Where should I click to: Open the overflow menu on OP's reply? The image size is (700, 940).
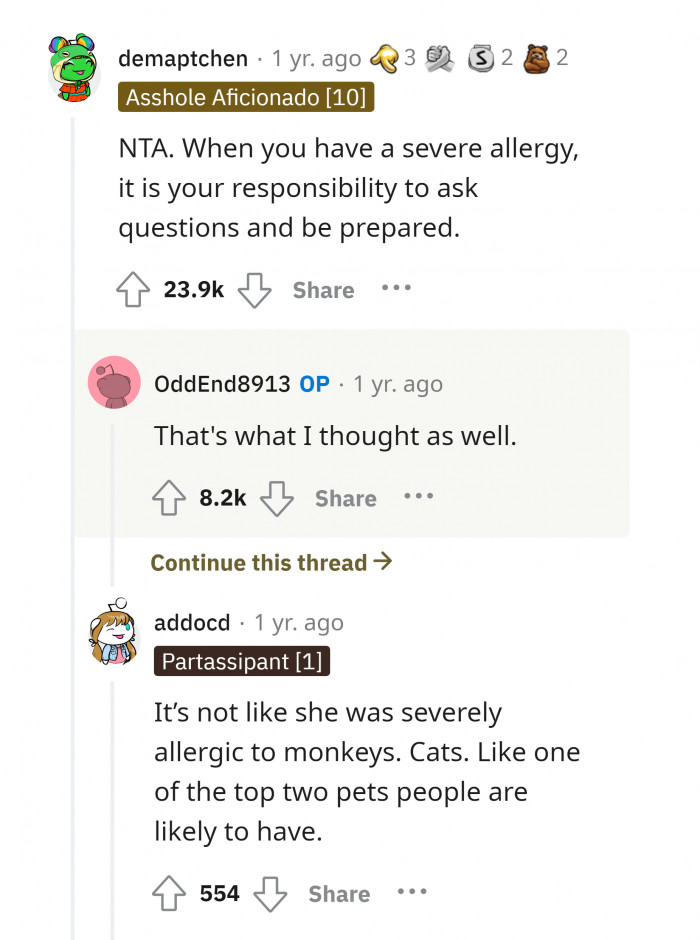[418, 496]
